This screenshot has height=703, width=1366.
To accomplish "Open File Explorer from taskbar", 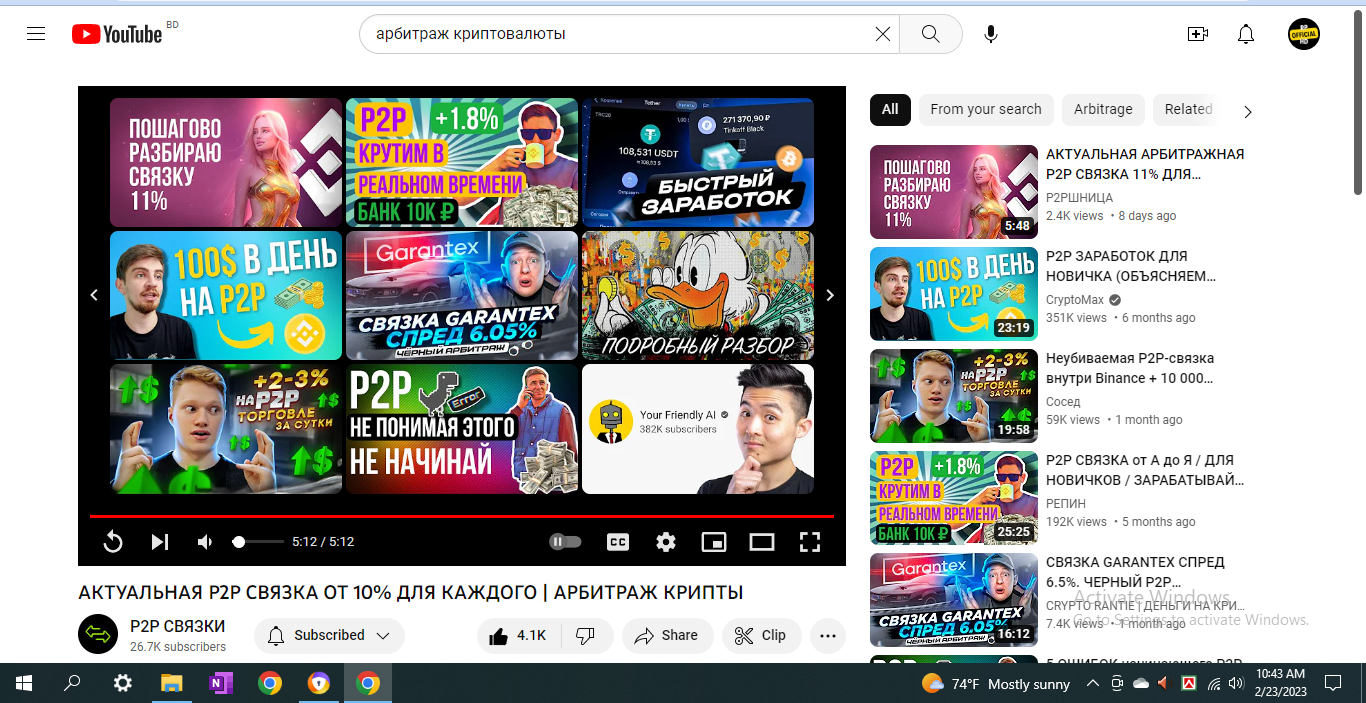I will coord(171,683).
